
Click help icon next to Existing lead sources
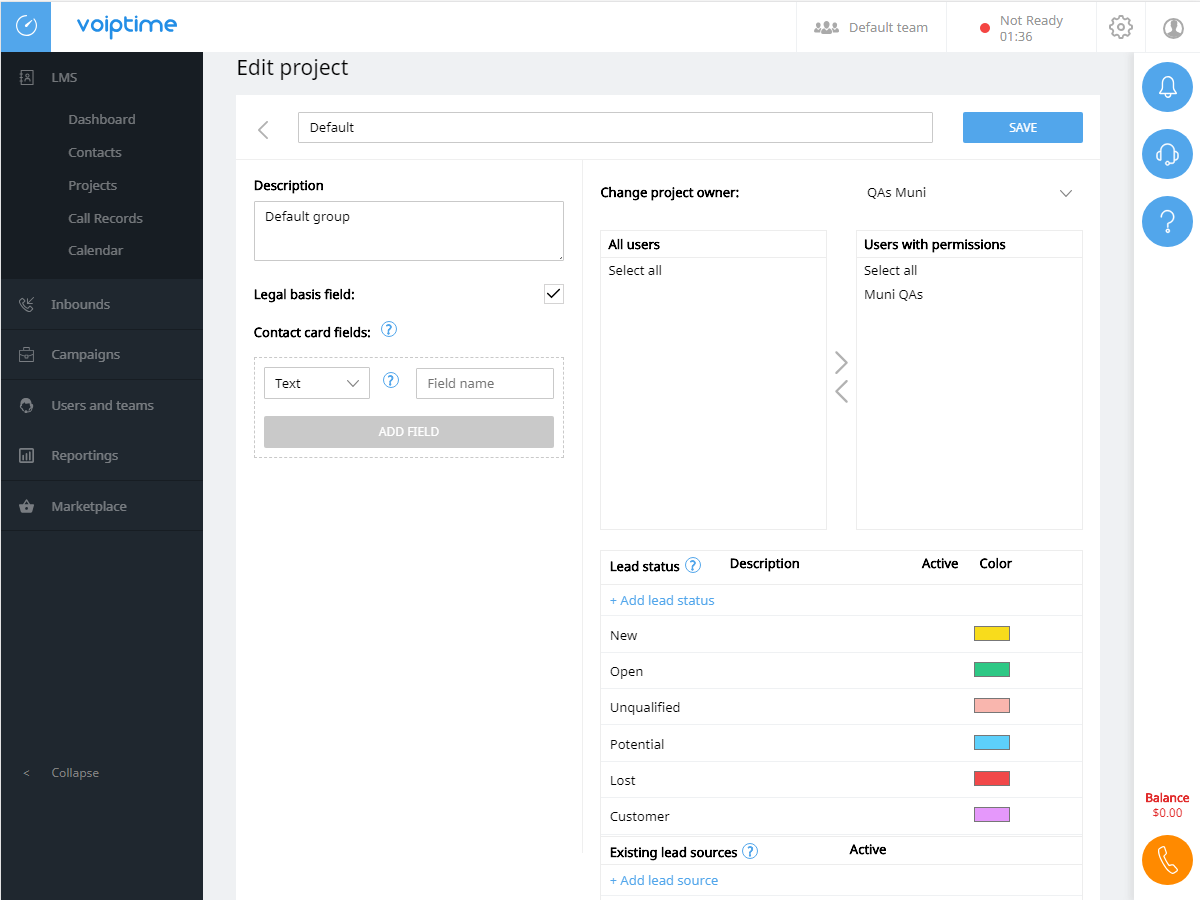[x=750, y=851]
